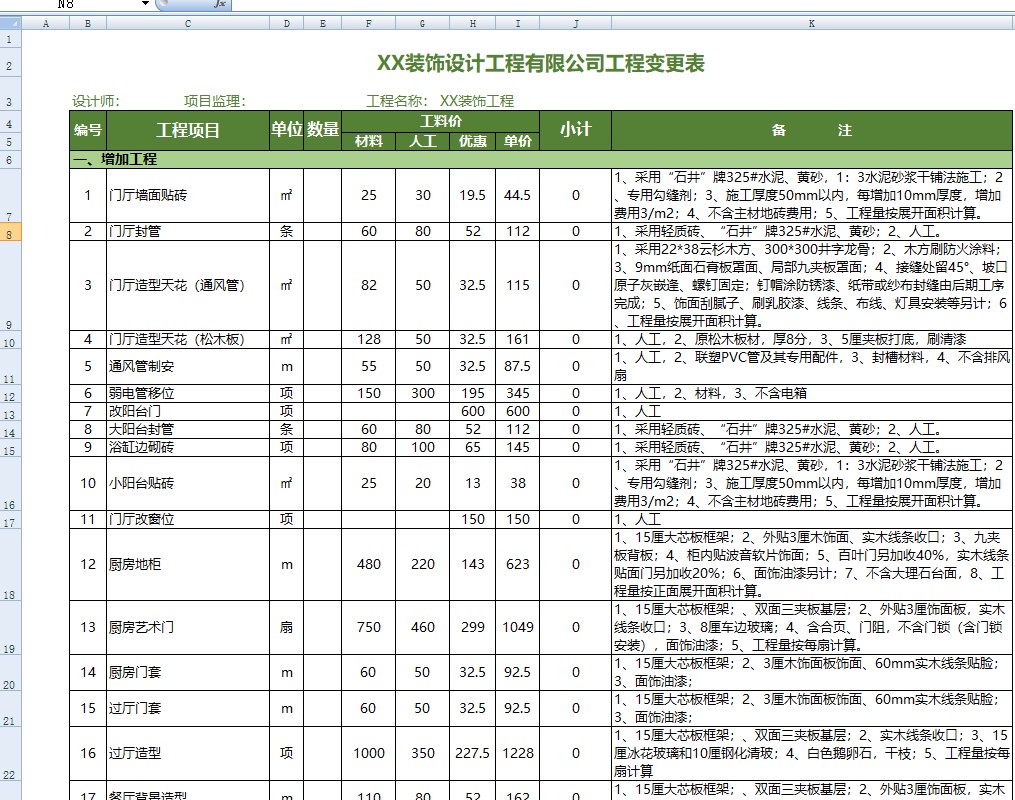Select the 厨房艺术门 item cell
Image resolution: width=1015 pixels, height=800 pixels.
click(x=188, y=627)
